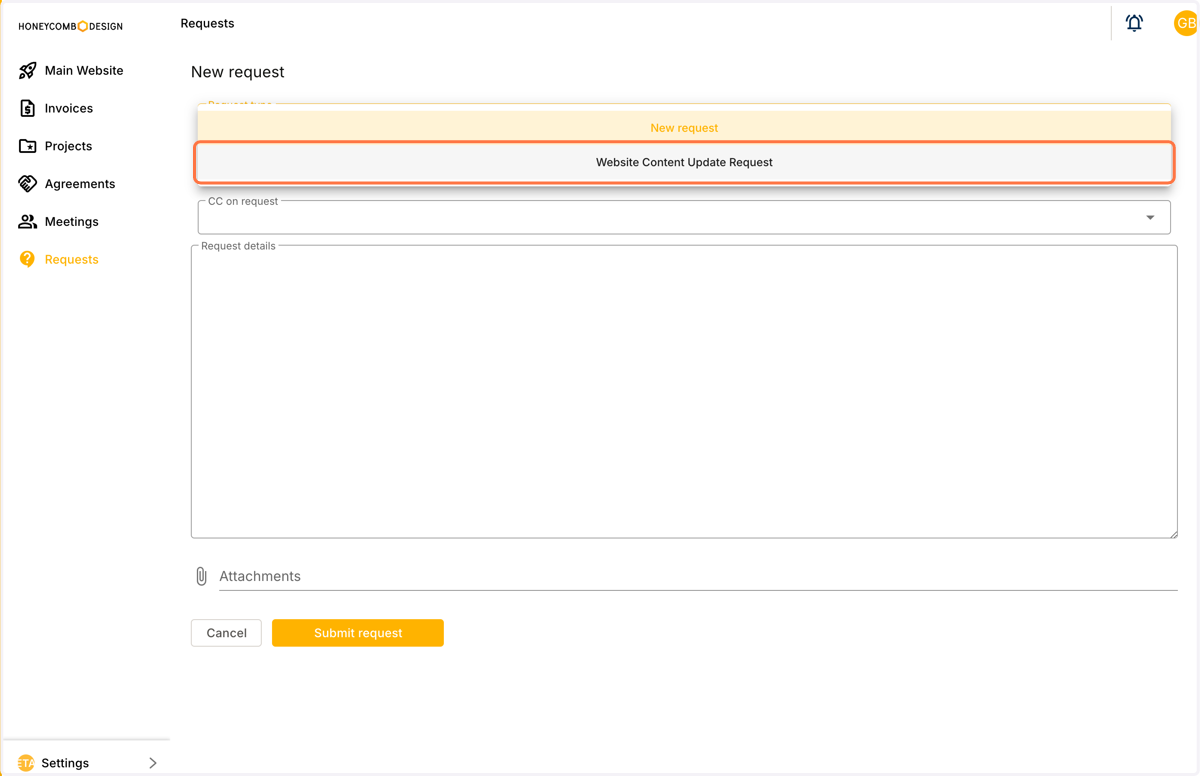This screenshot has height=776, width=1200.
Task: Click the Cancel button
Action: (226, 633)
